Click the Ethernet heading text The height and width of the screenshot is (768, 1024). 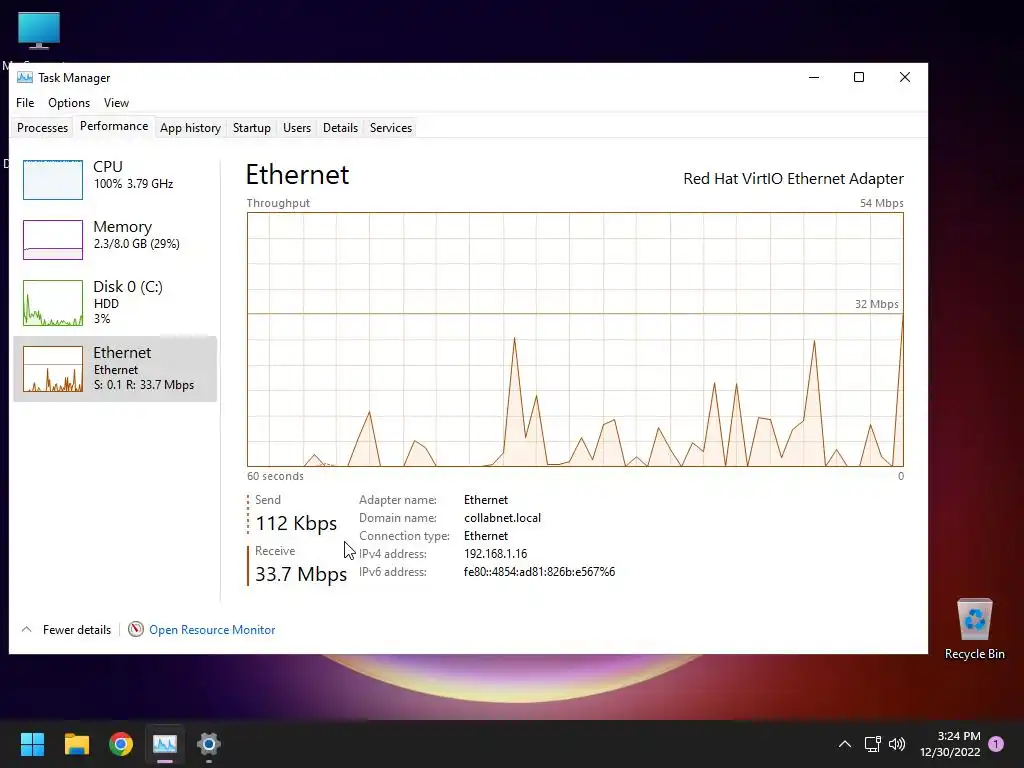pyautogui.click(x=297, y=175)
